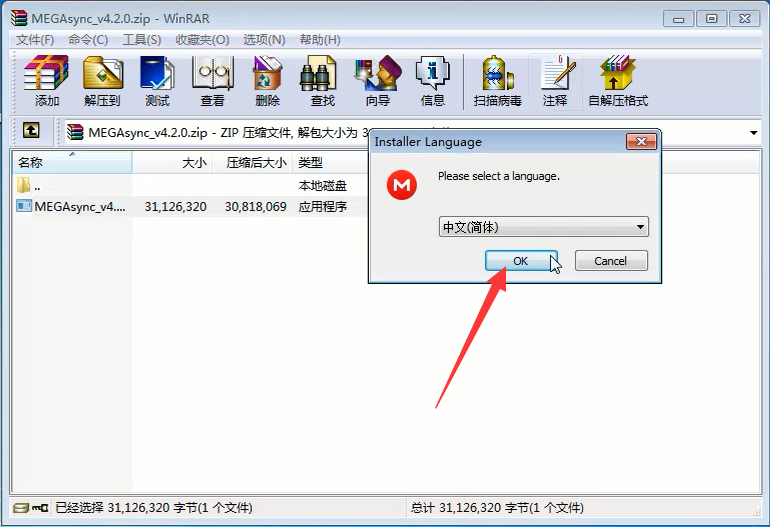Select the MEGAsync_v4.... file name
Viewport: 770px width, 527px height.
(80, 207)
